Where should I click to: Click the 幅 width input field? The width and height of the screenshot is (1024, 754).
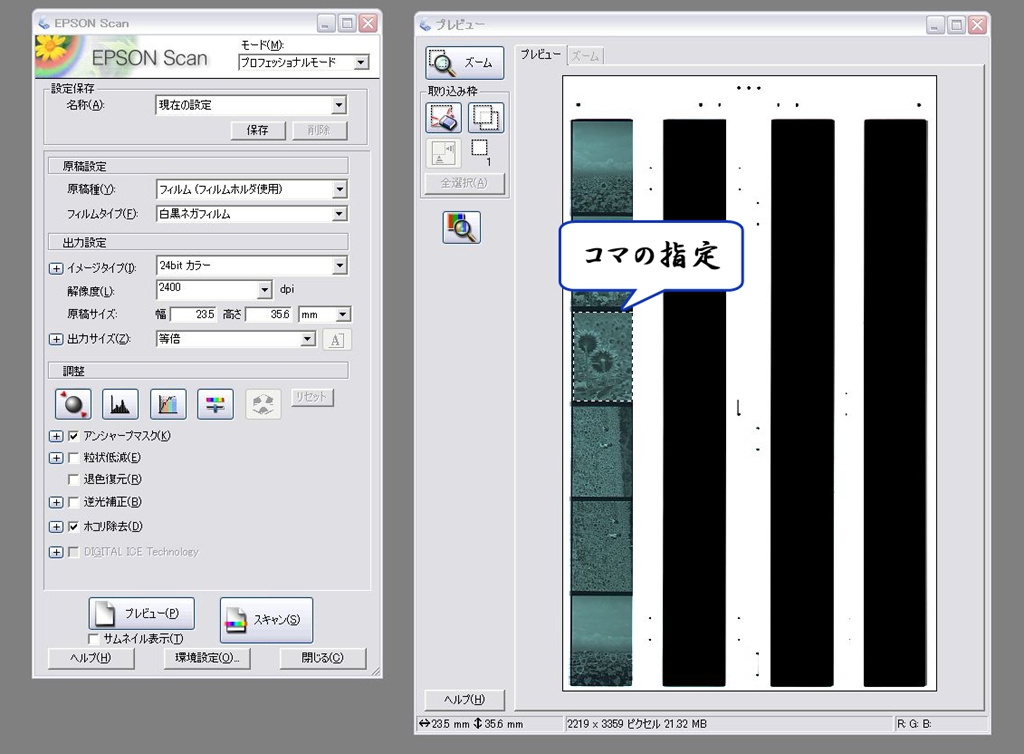pyautogui.click(x=194, y=315)
